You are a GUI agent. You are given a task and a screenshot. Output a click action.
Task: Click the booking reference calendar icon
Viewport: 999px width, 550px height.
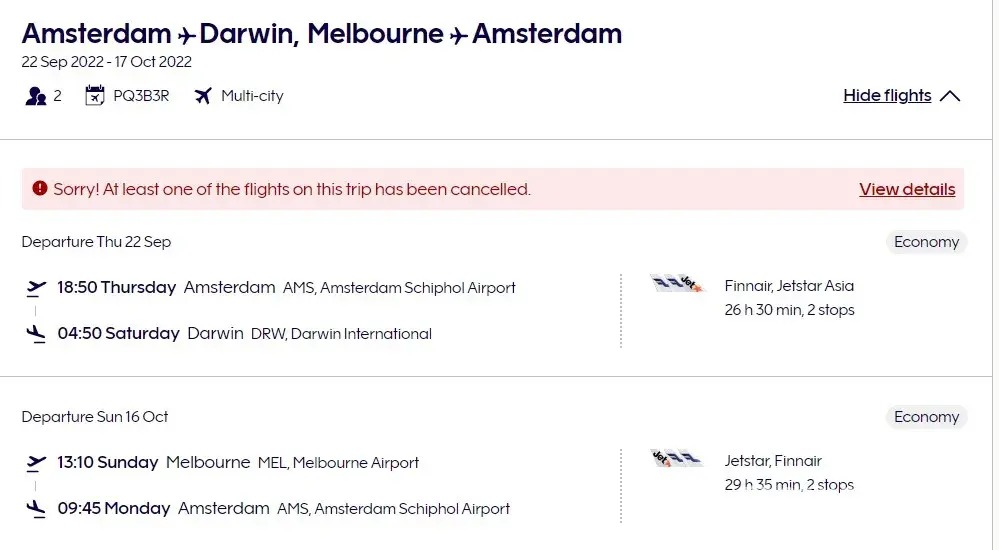[x=95, y=96]
